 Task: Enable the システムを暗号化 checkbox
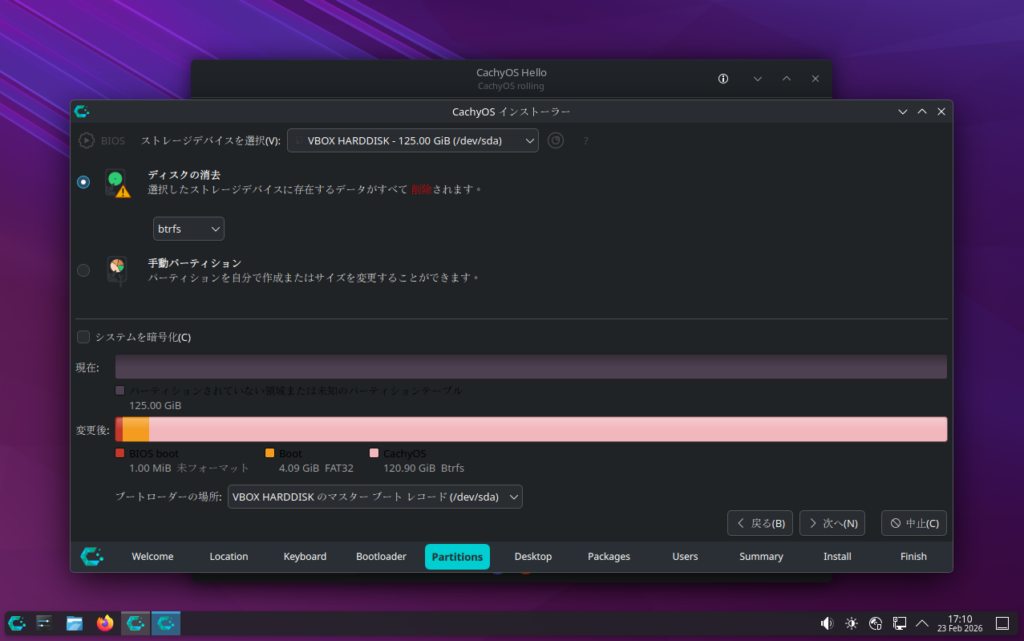pos(84,337)
